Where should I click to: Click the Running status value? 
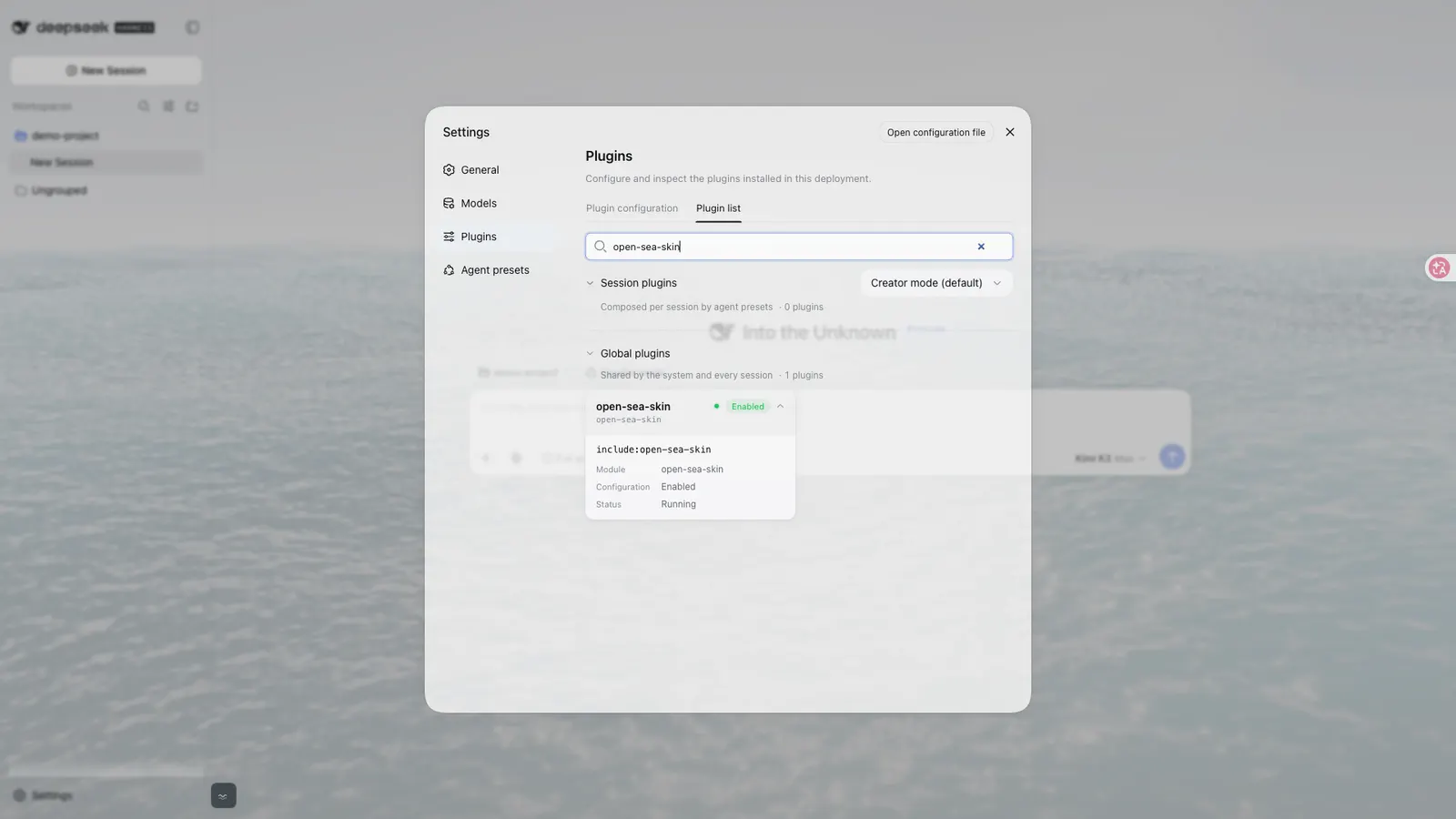click(x=678, y=504)
